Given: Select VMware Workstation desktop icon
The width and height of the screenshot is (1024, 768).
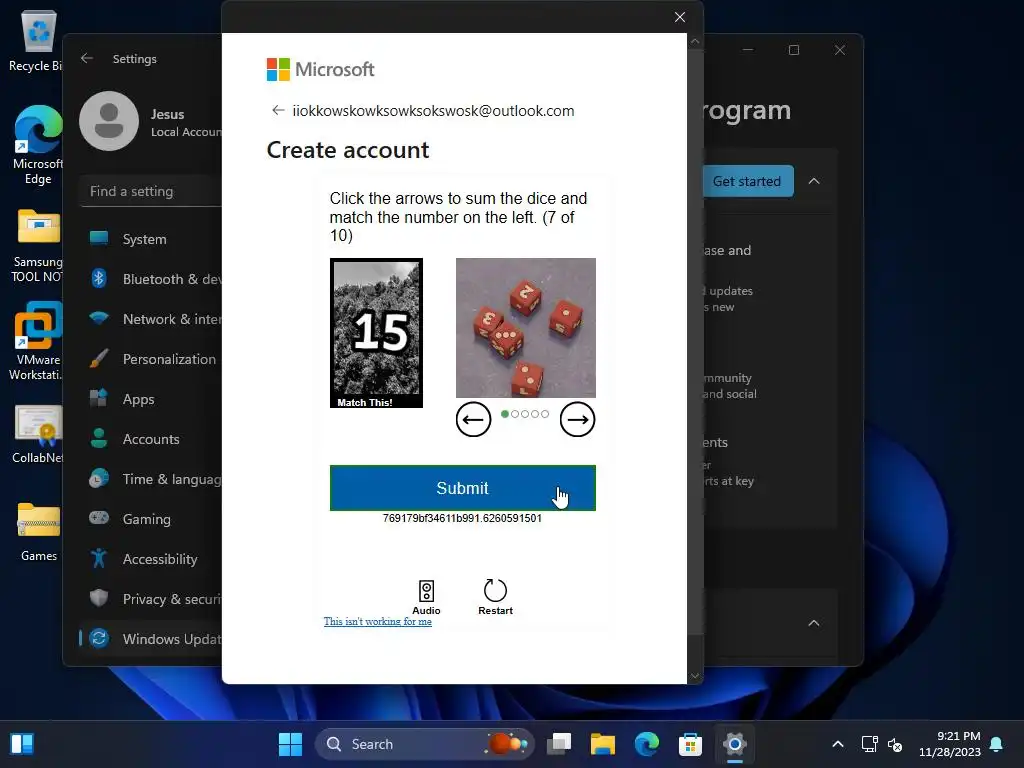Looking at the screenshot, I should tap(38, 341).
